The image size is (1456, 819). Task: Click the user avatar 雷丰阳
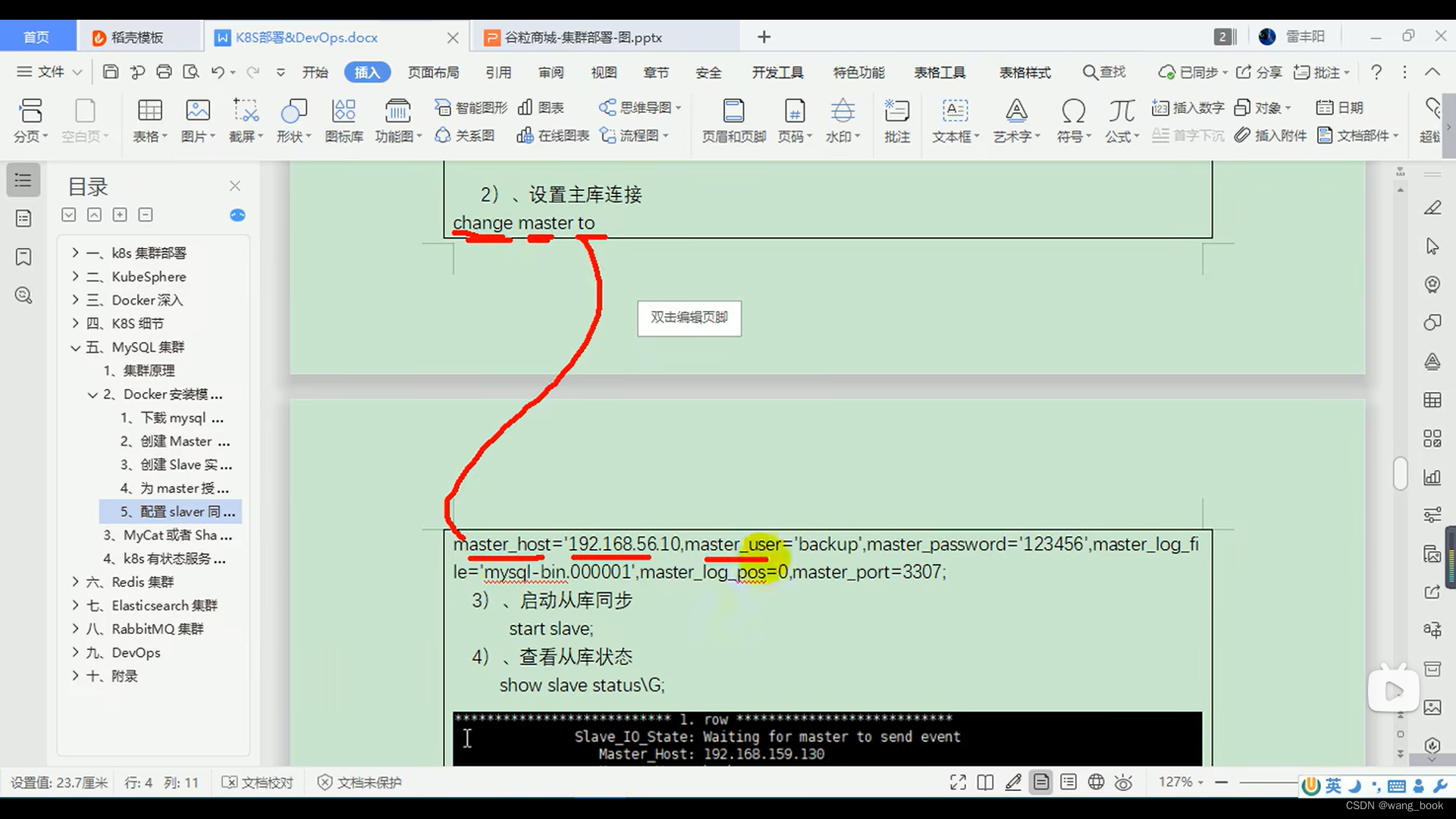(x=1291, y=36)
